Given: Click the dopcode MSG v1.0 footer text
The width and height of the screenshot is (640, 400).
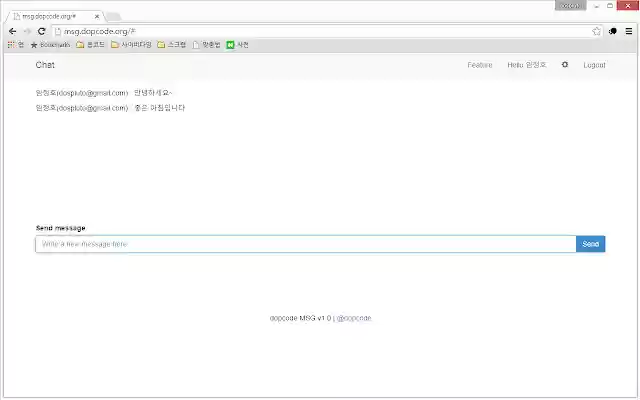Looking at the screenshot, I should coord(300,318).
